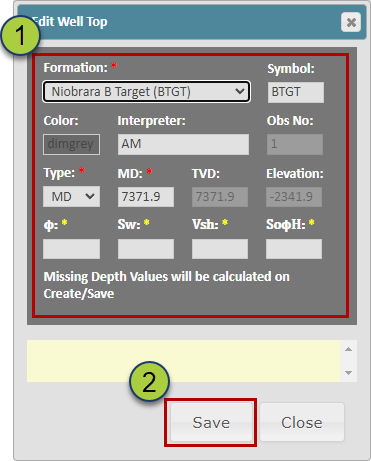Click the Obs No field
371x461 pixels.
coord(295,144)
